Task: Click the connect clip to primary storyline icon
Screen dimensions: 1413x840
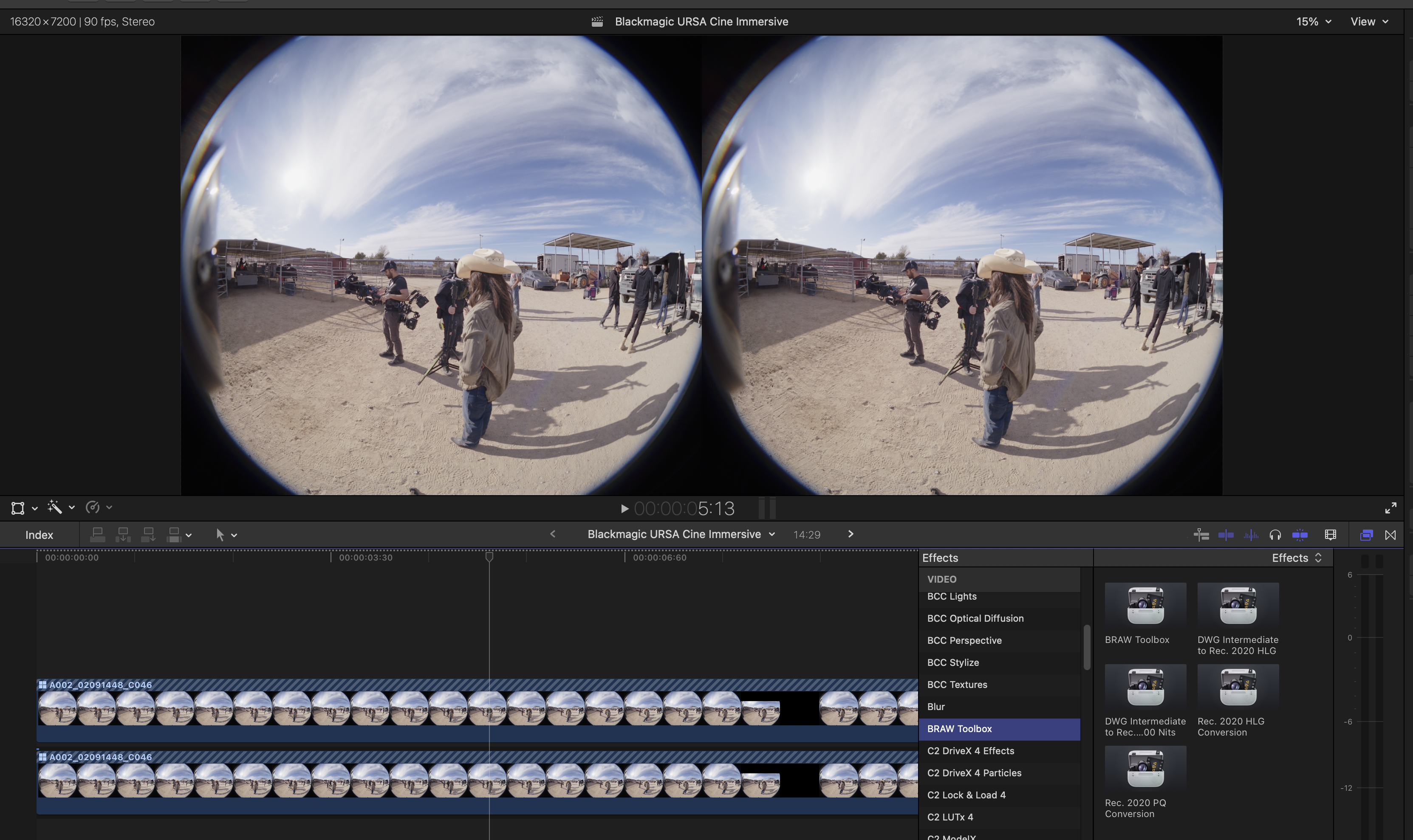Action: 97,534
